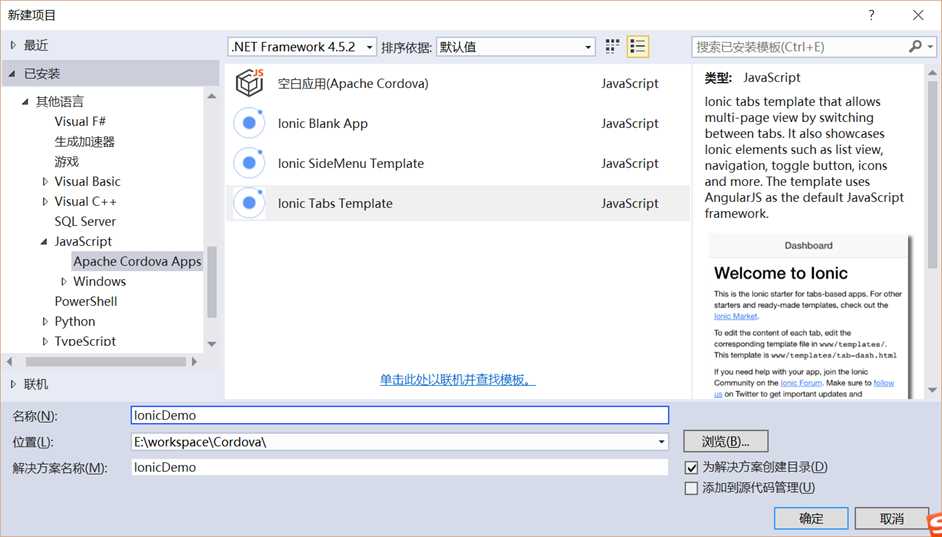Click description pane scroll down arrow

pos(932,390)
